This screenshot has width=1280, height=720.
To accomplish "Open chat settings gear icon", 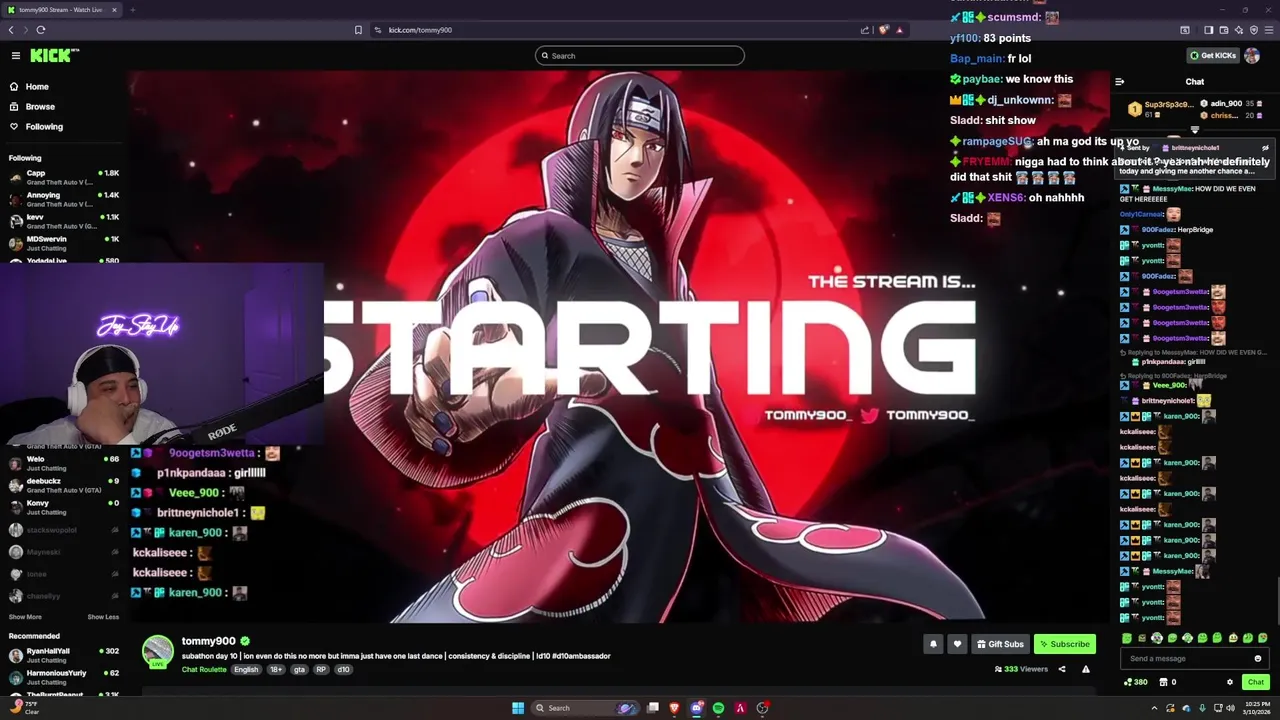I will click(1230, 682).
